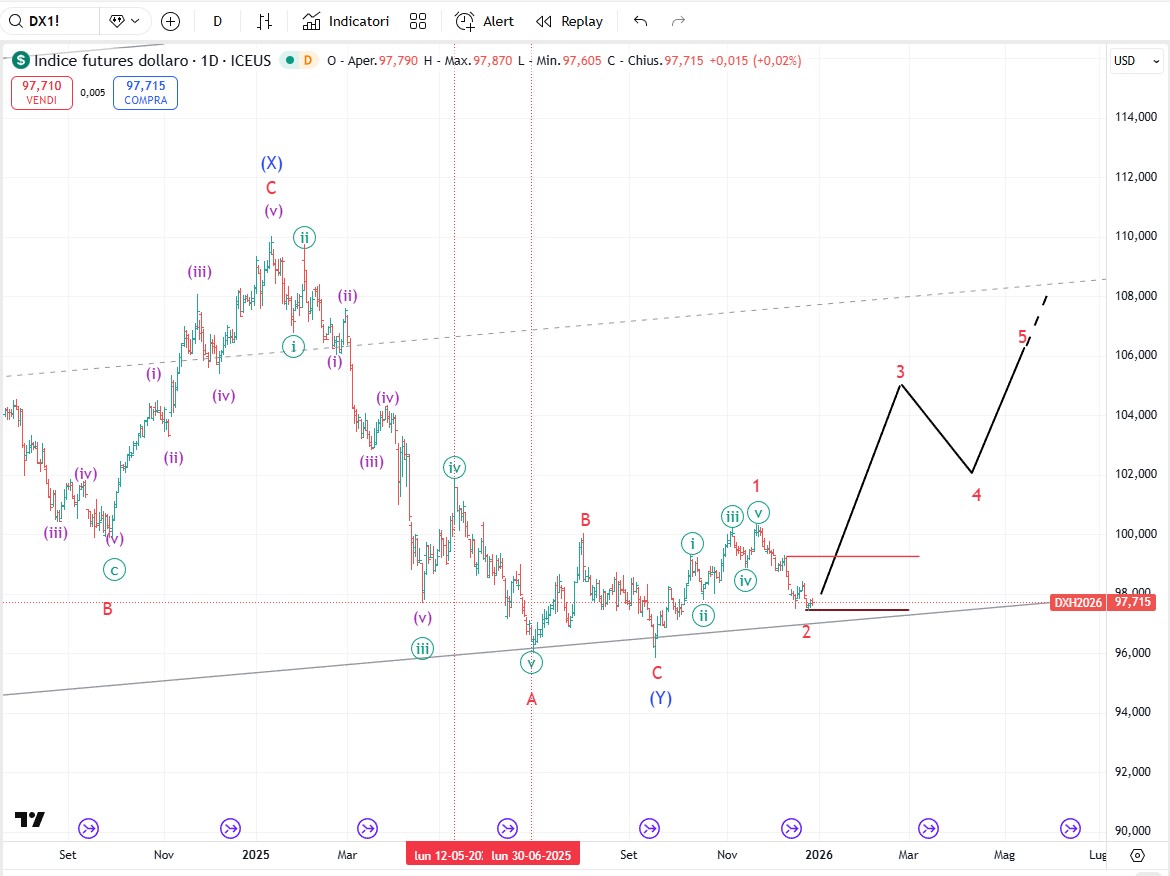Open contract roll marker near Set 2024
The width and height of the screenshot is (1170, 876).
pos(88,828)
